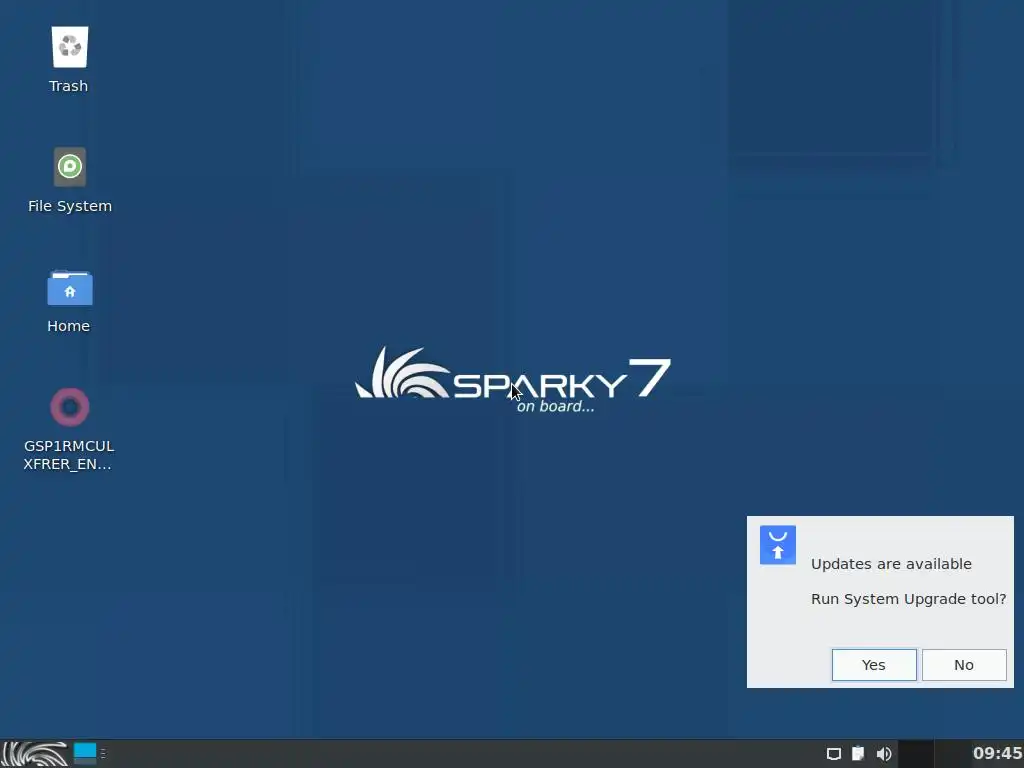
Task: Open the Trash desktop icon
Action: tap(69, 47)
